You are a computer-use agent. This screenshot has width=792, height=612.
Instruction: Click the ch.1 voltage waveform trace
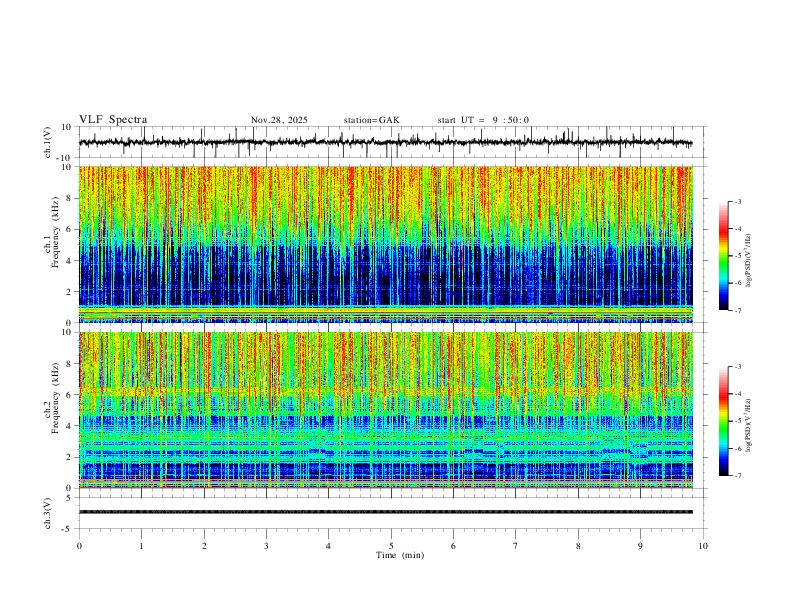click(385, 142)
